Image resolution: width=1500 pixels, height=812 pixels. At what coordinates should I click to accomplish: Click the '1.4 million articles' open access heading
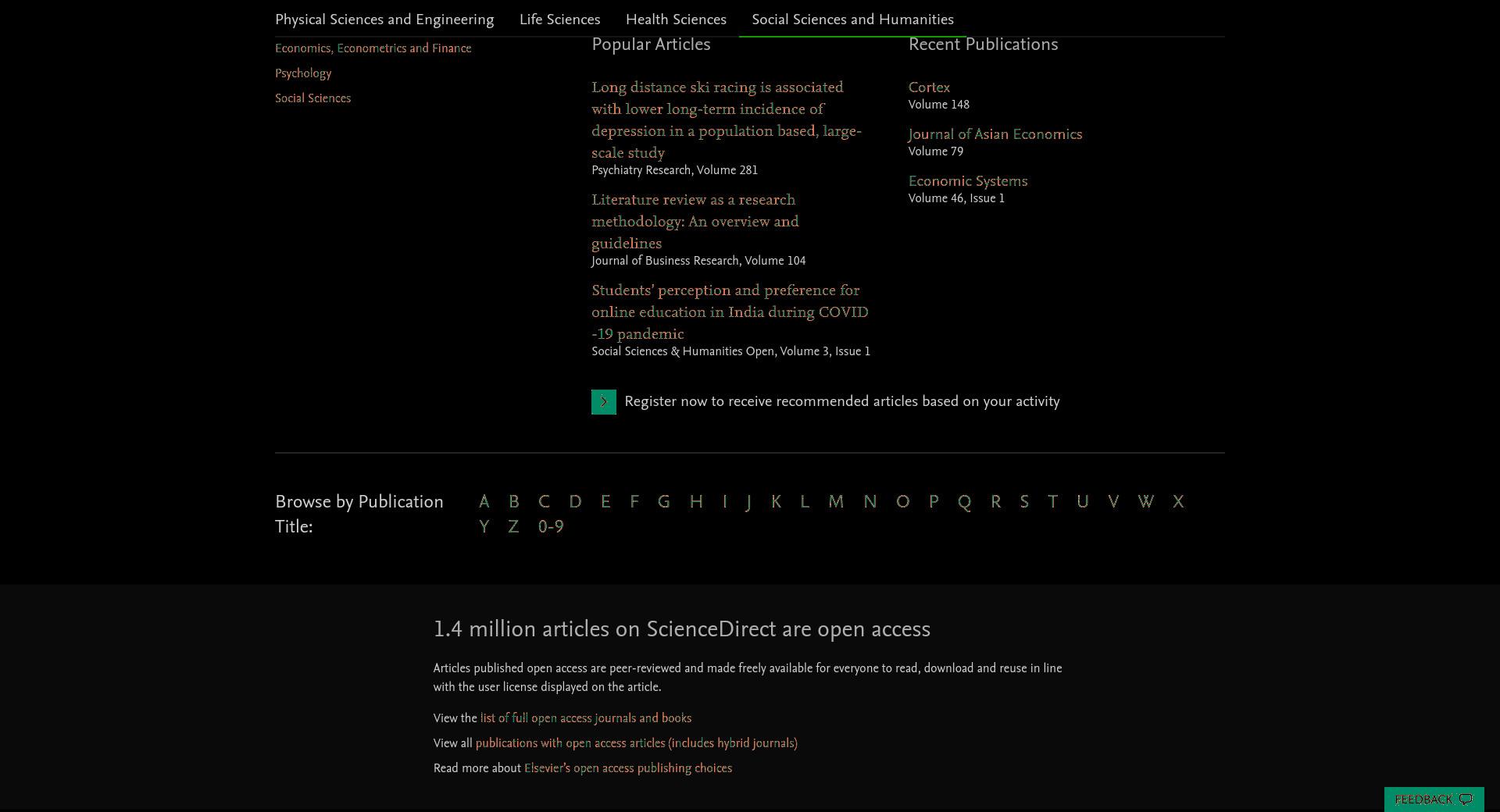coord(682,629)
